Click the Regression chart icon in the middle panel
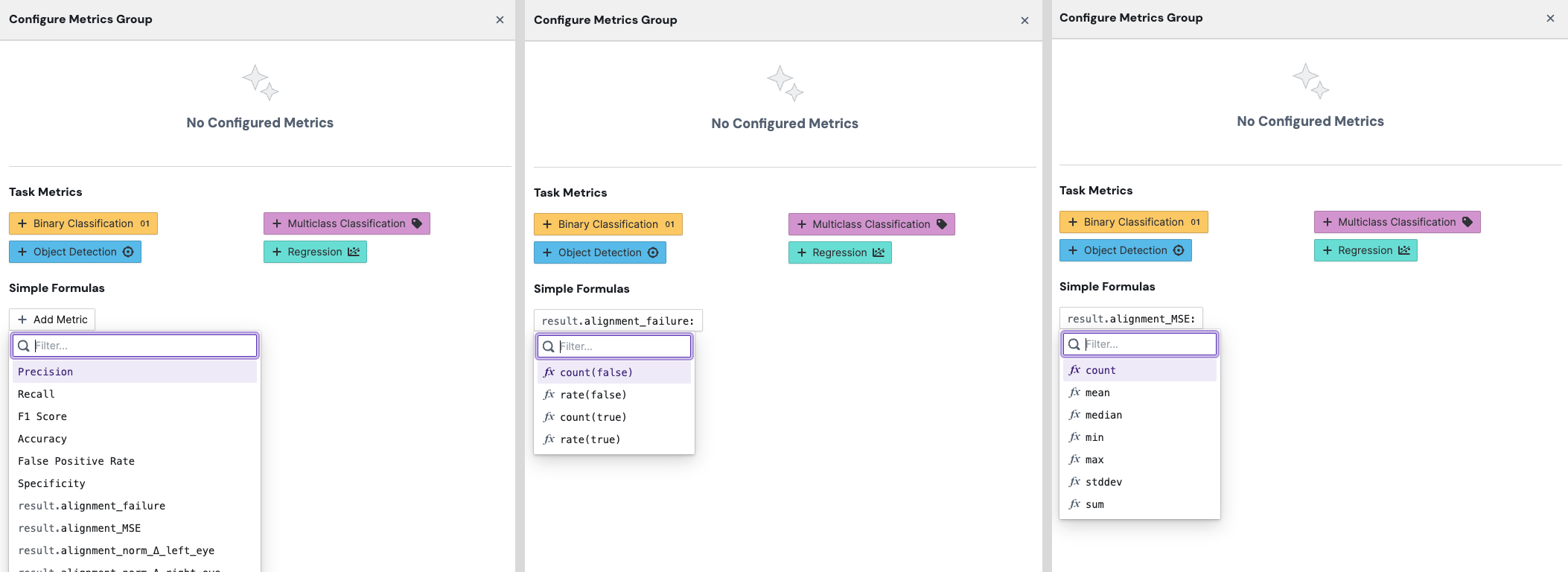1568x572 pixels. click(x=879, y=252)
